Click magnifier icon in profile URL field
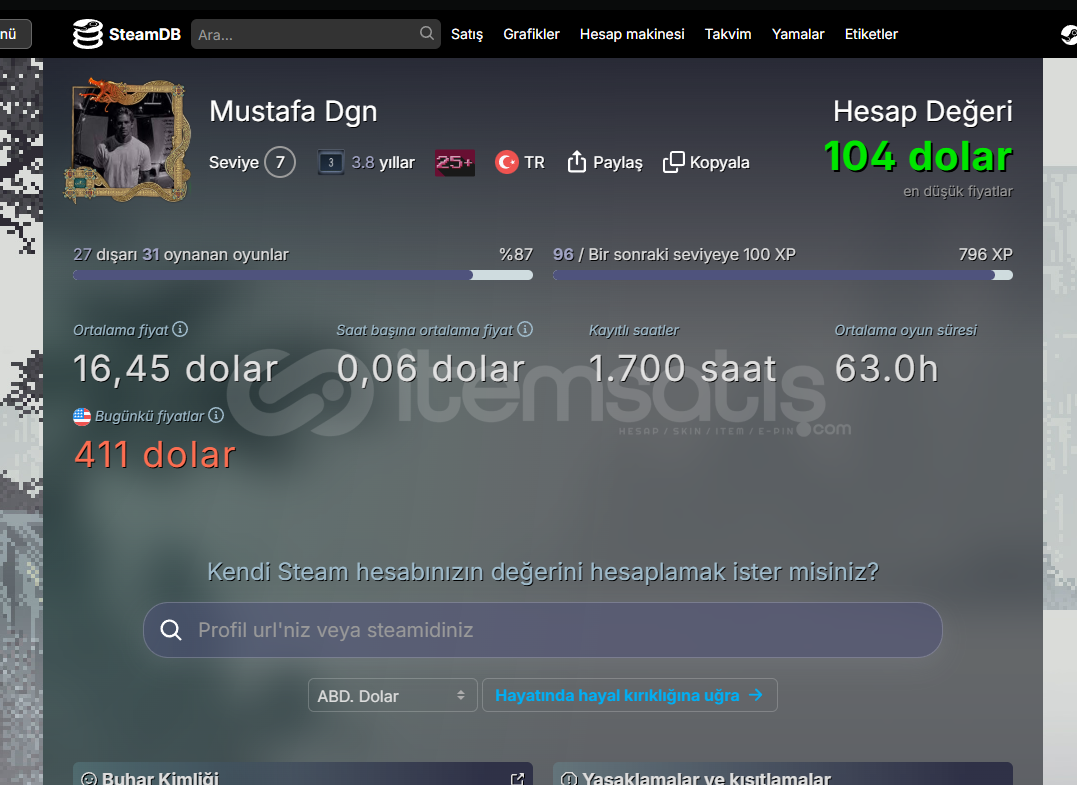This screenshot has width=1077, height=785. [x=170, y=630]
